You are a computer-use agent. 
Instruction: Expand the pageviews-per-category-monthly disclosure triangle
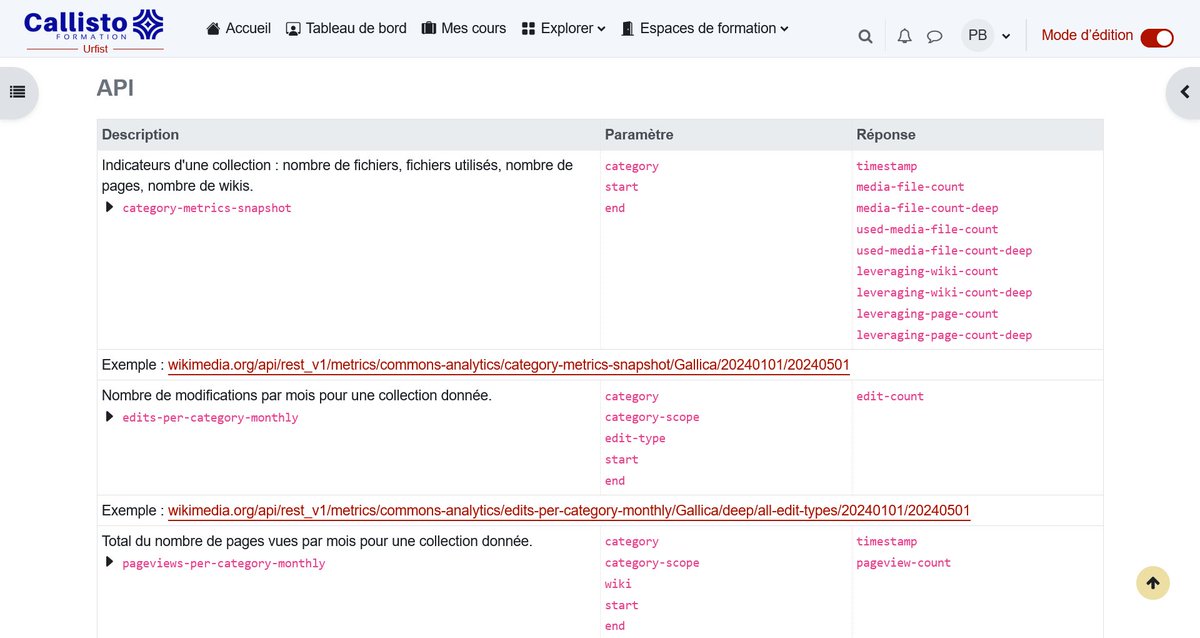click(109, 562)
